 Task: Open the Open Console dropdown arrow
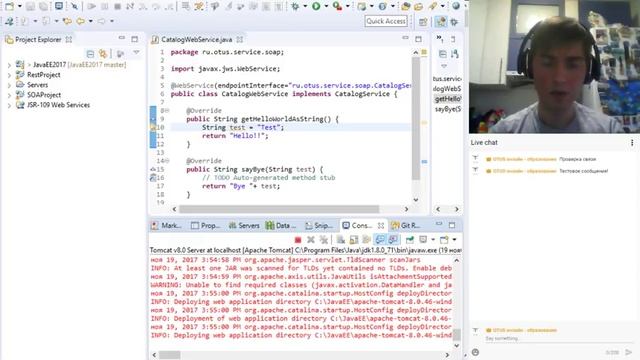454,240
